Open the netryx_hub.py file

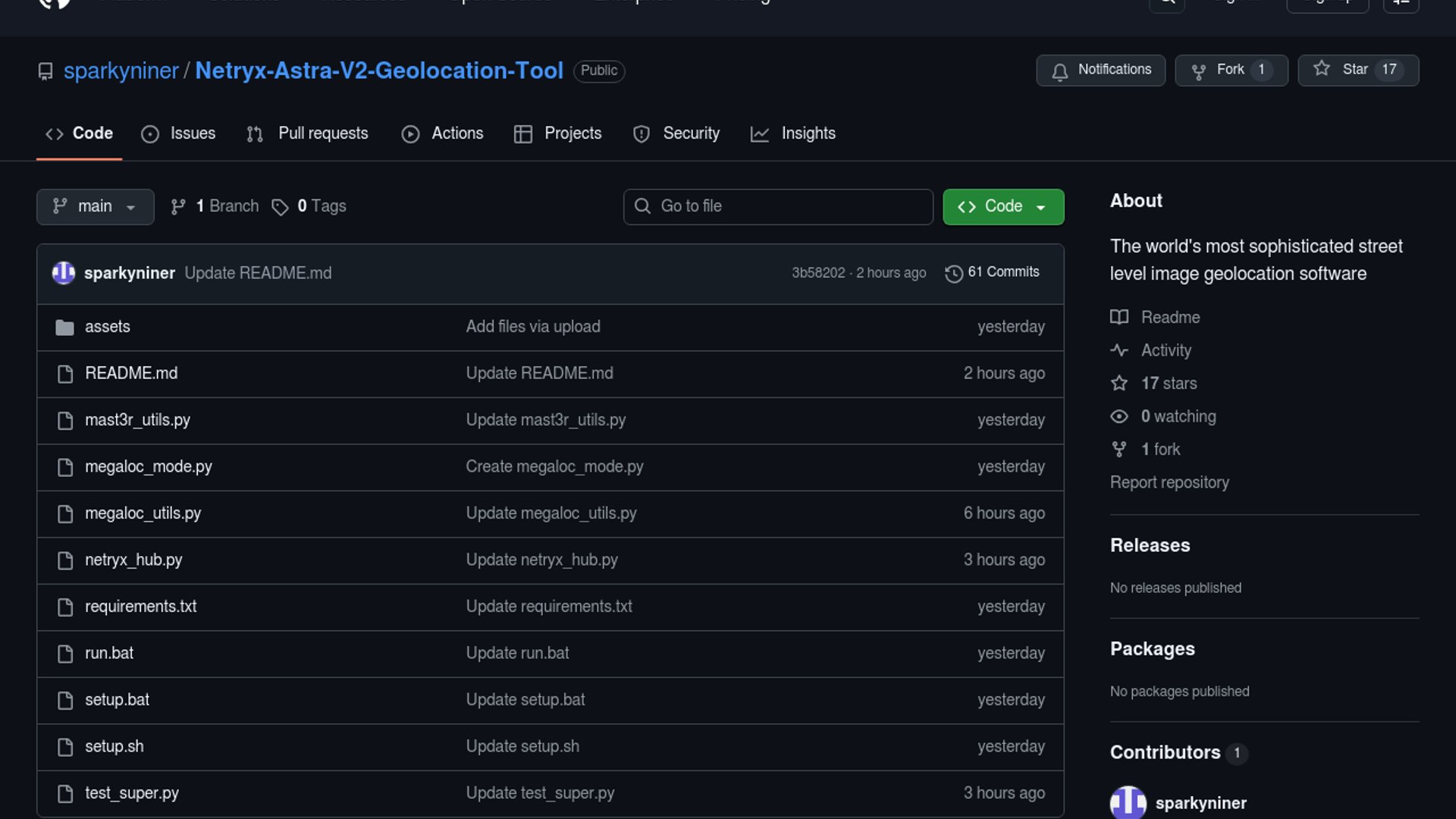coord(133,560)
